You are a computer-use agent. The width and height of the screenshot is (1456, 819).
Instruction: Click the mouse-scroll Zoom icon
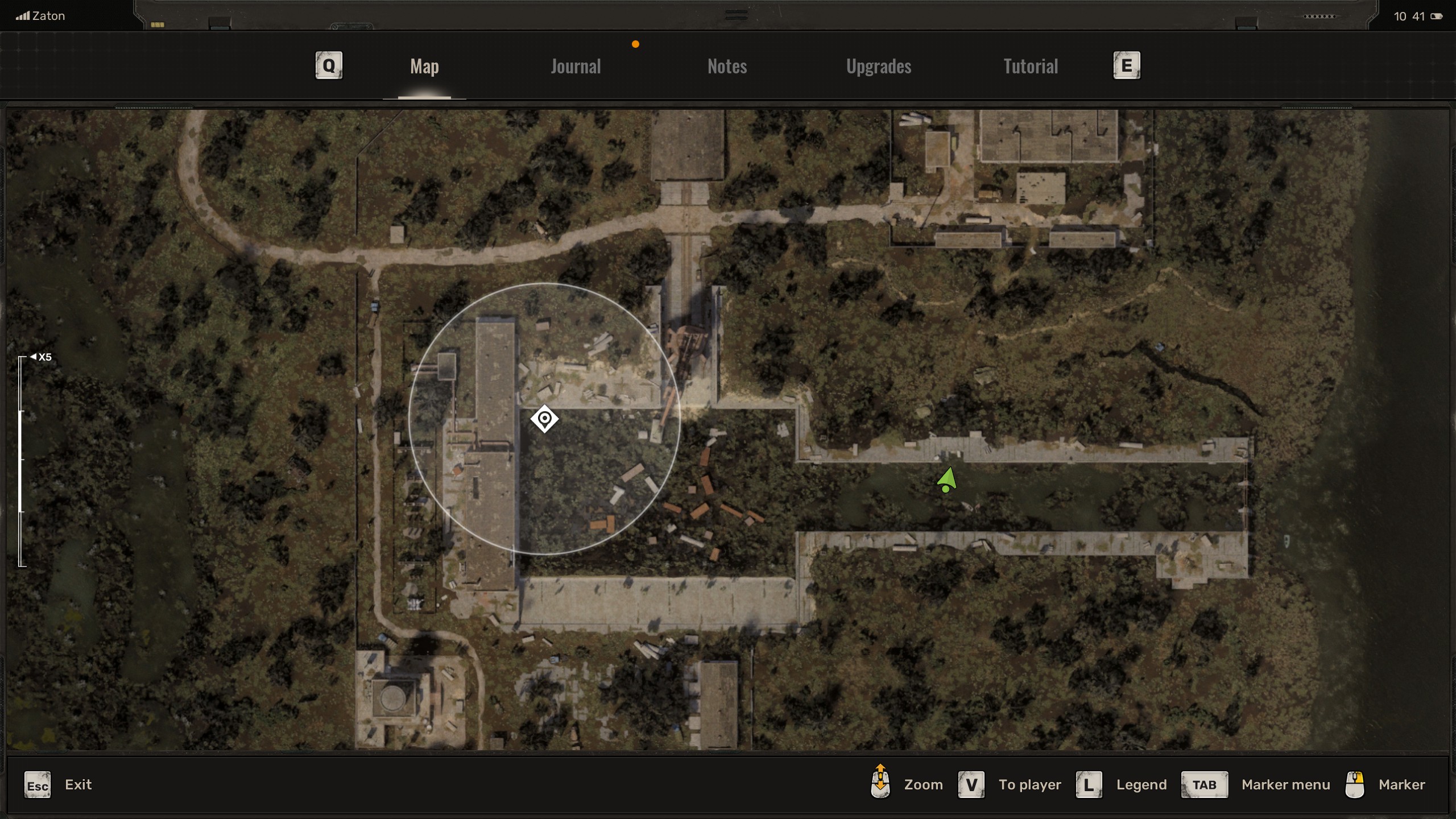(x=880, y=781)
